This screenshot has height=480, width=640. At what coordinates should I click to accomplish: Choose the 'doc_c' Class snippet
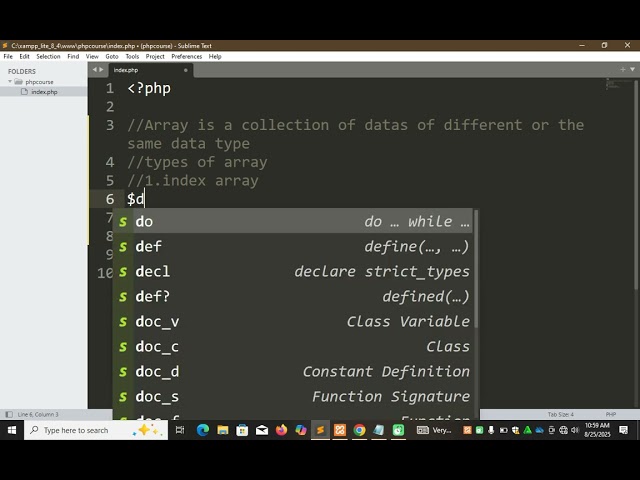click(x=293, y=347)
